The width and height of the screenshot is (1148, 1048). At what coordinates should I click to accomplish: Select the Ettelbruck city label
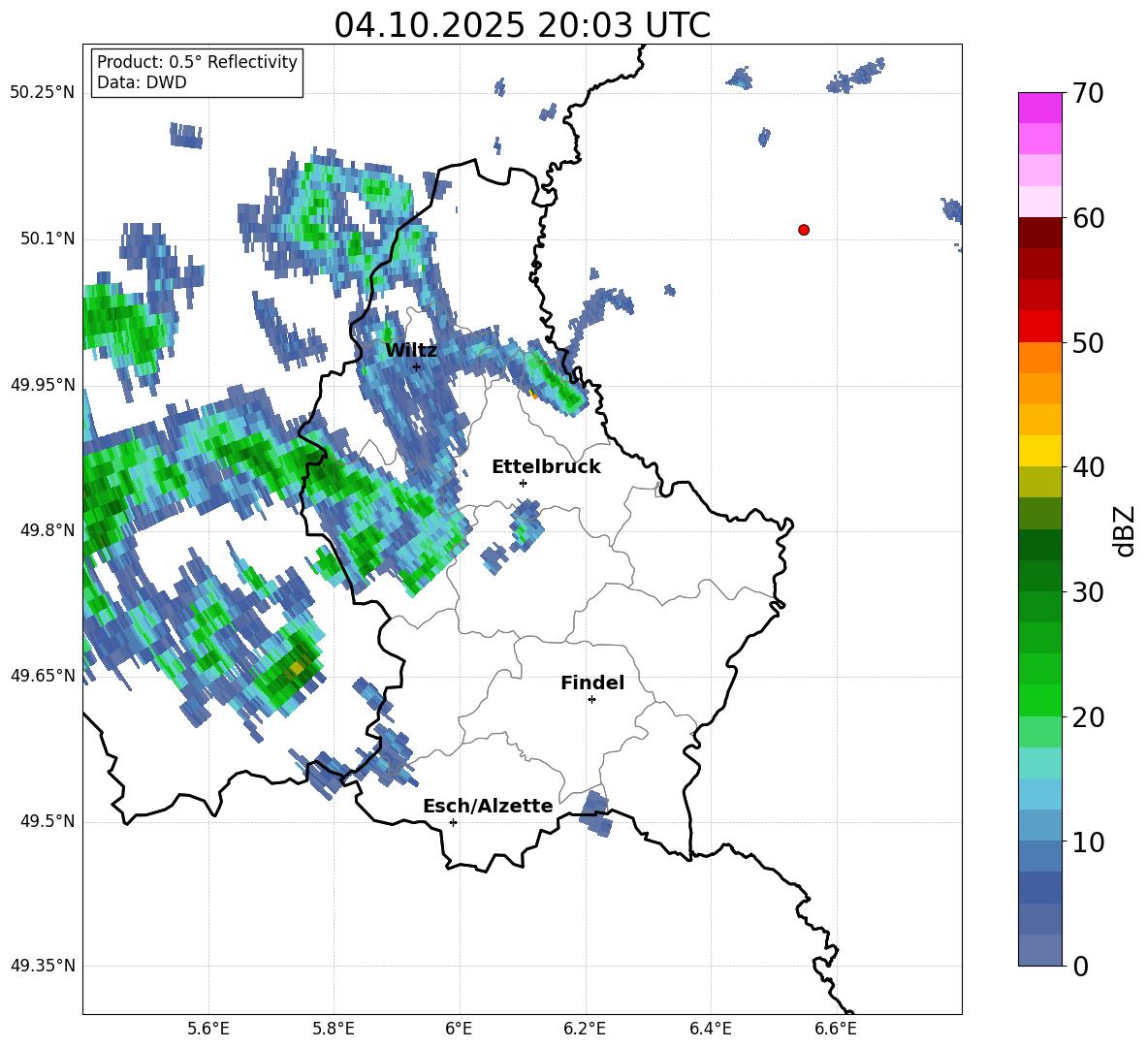[546, 467]
